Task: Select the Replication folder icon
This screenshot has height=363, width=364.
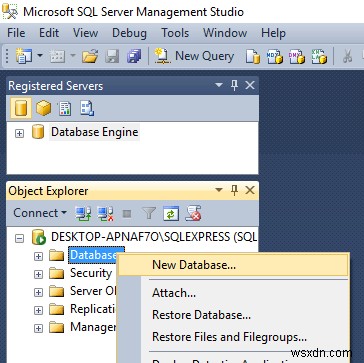Action: (x=56, y=310)
